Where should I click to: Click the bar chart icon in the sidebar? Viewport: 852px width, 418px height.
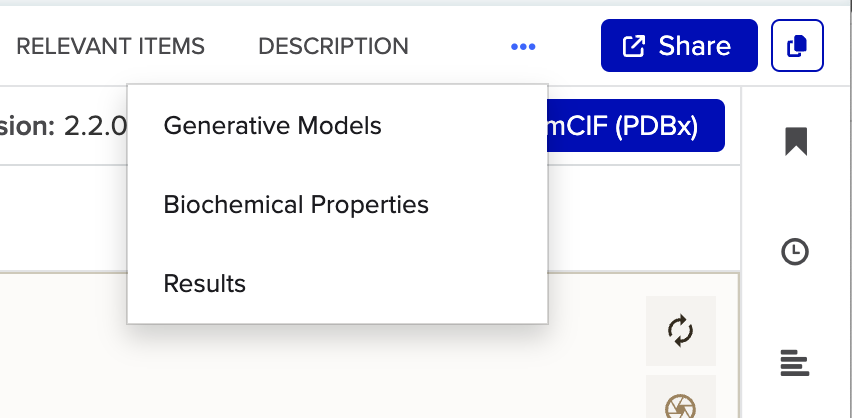point(794,363)
